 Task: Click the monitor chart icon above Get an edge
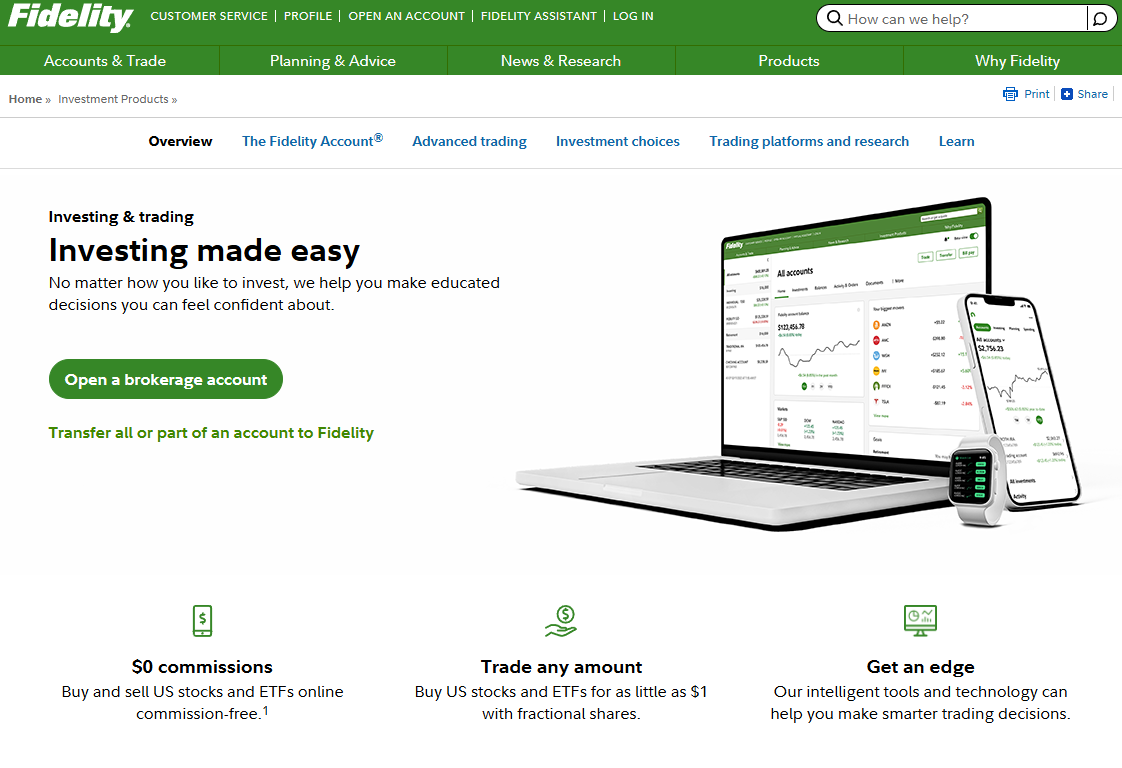920,621
